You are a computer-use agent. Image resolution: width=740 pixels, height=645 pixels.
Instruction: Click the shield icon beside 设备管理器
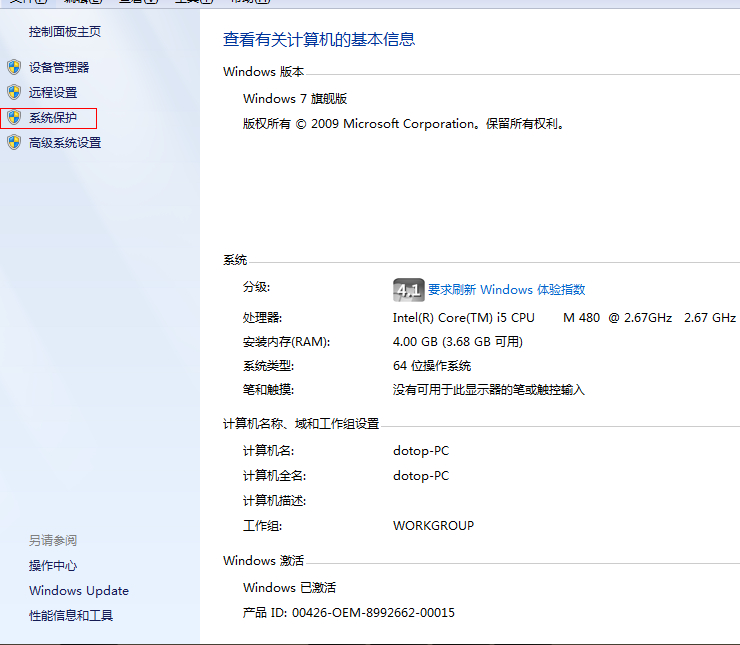(x=14, y=67)
